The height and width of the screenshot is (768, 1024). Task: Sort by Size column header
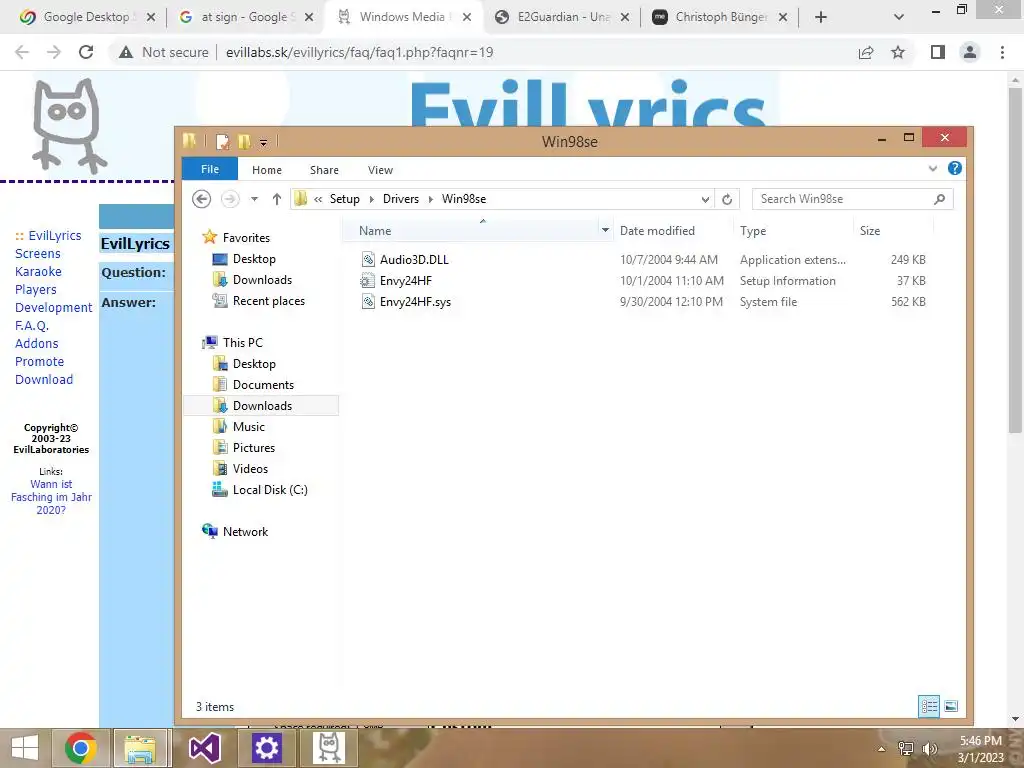click(870, 231)
